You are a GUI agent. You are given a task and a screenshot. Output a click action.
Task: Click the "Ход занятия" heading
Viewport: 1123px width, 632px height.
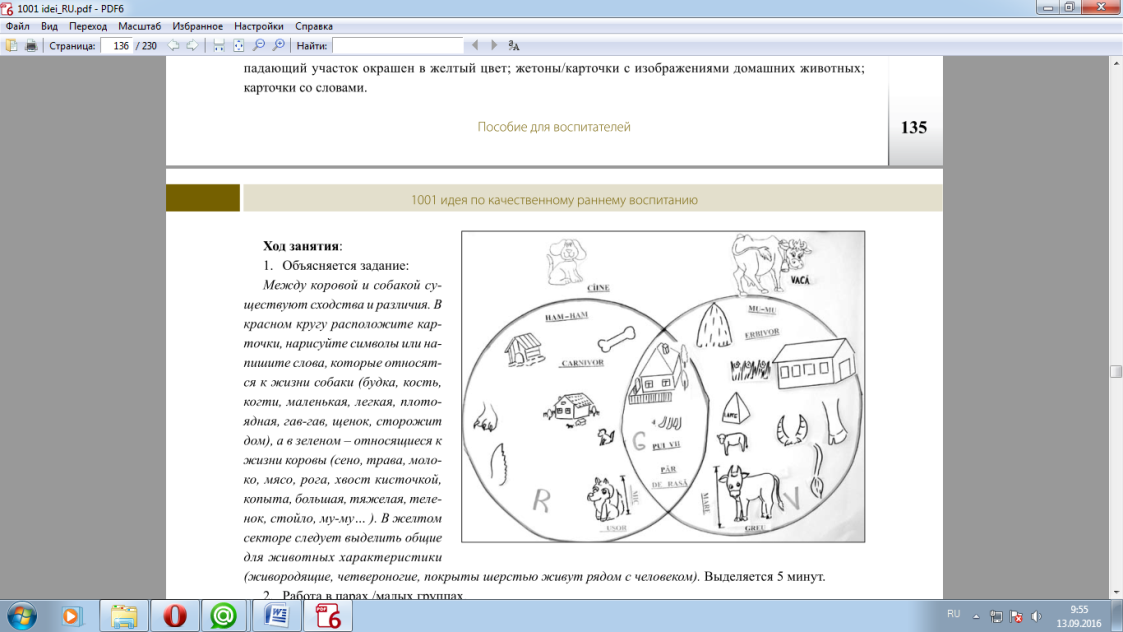point(301,246)
